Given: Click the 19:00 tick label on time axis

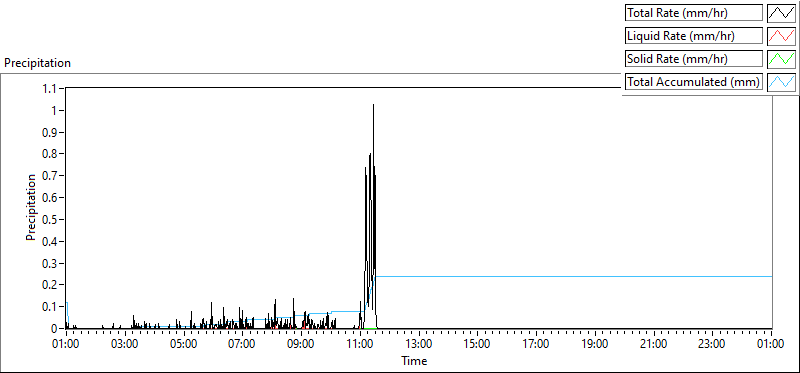Looking at the screenshot, I should (595, 344).
